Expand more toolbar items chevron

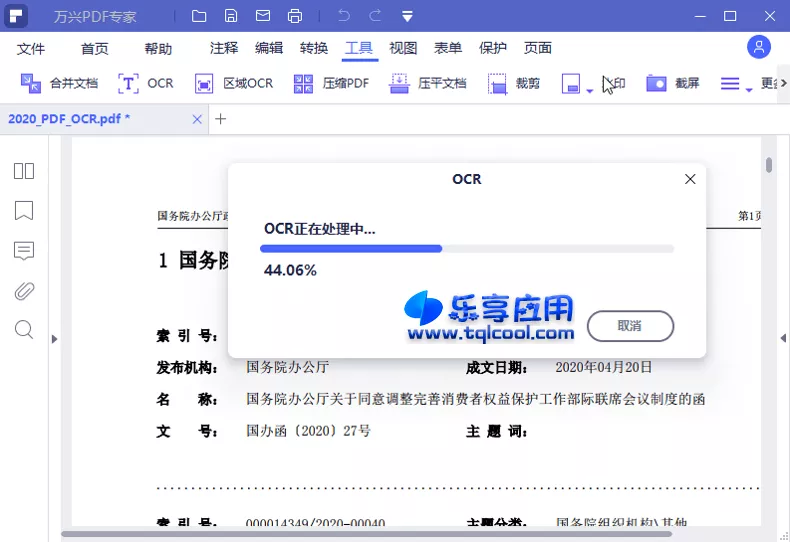(x=783, y=83)
